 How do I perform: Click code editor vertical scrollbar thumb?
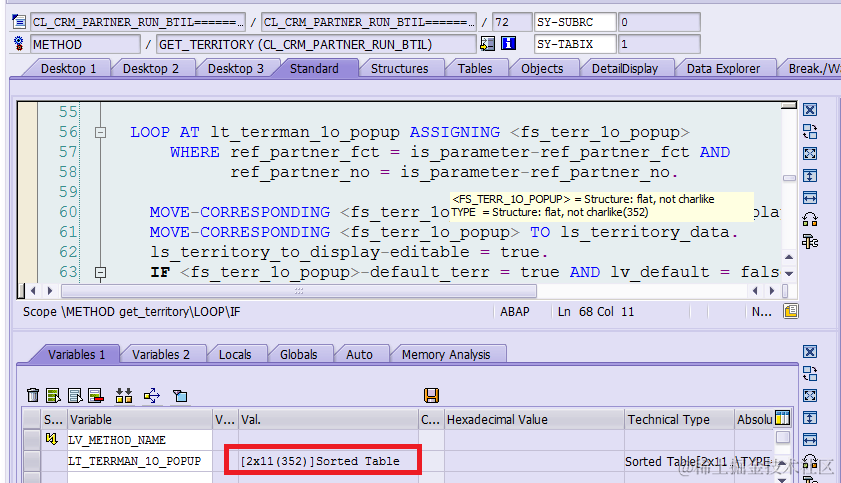(788, 178)
